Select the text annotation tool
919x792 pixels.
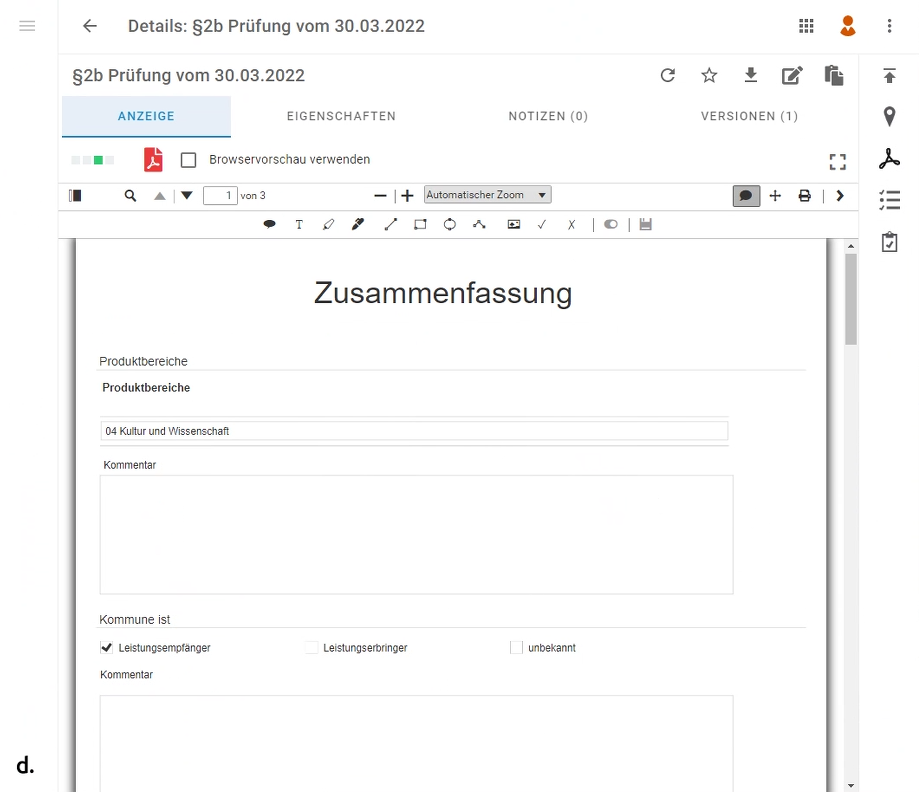coord(299,224)
